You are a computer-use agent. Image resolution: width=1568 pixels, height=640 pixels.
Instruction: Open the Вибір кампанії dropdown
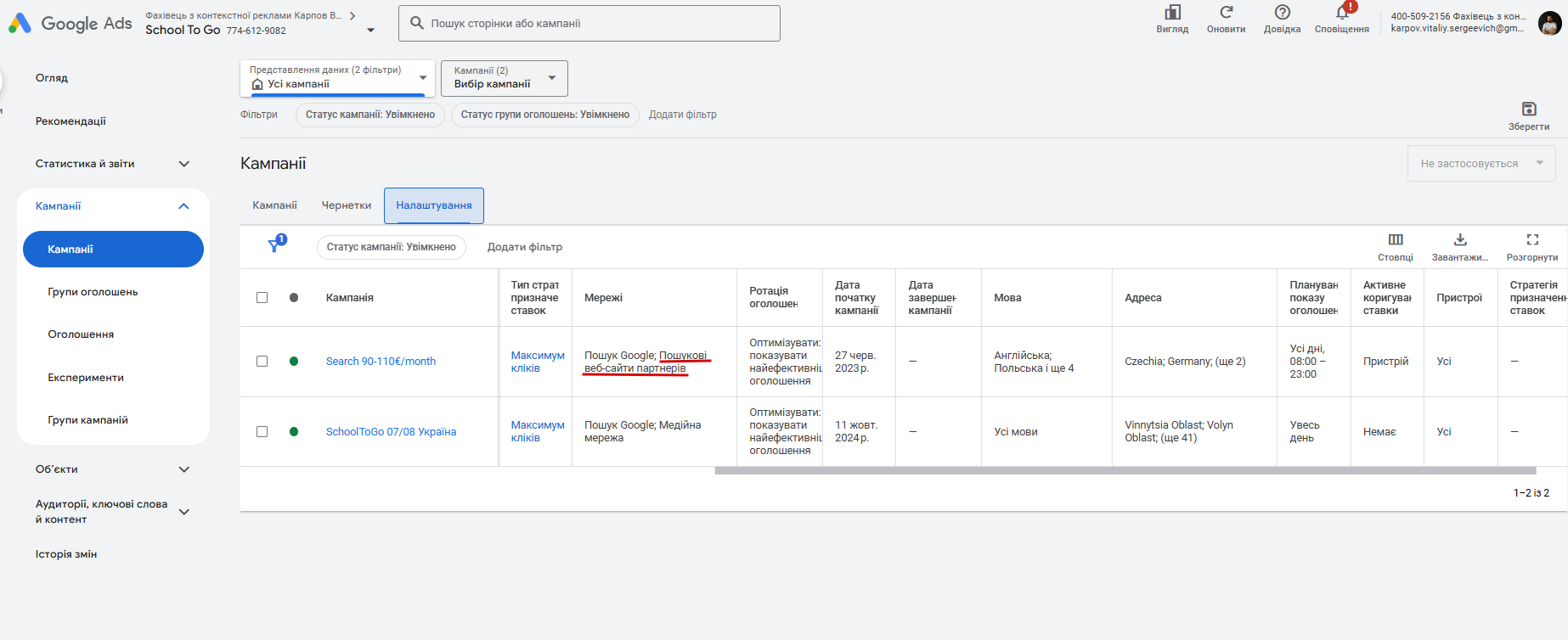504,78
